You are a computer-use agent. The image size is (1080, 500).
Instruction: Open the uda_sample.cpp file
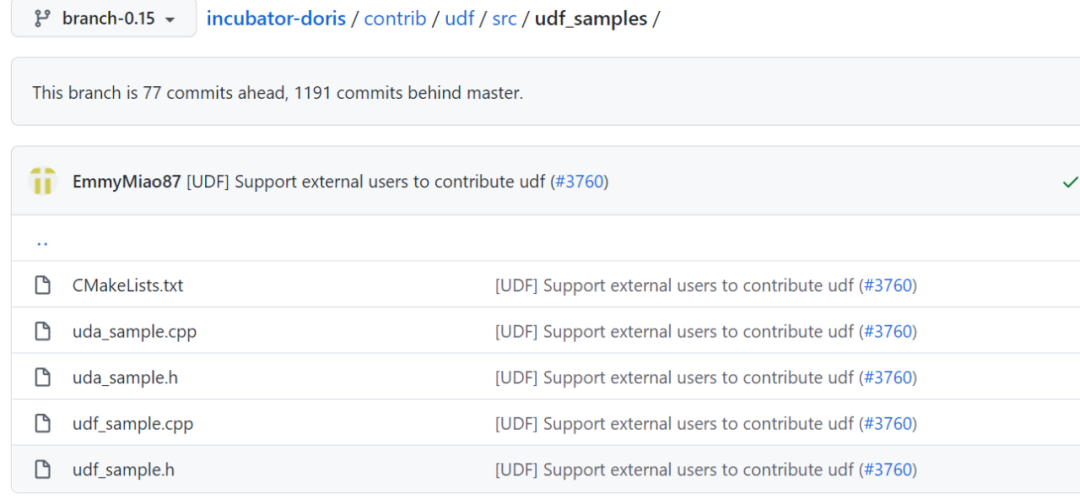coord(134,332)
